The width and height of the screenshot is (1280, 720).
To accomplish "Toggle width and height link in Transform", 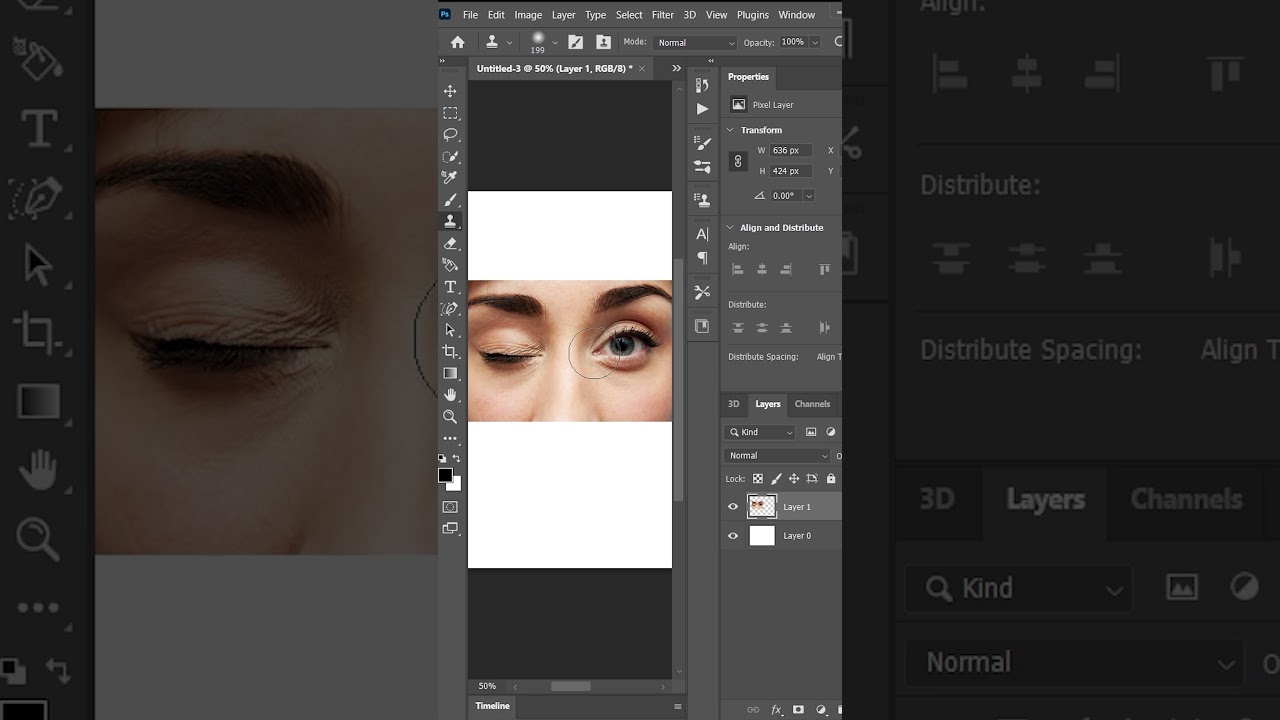I will [738, 161].
